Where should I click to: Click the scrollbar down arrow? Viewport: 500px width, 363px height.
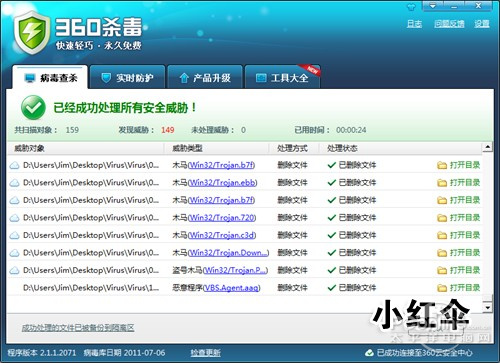(487, 307)
